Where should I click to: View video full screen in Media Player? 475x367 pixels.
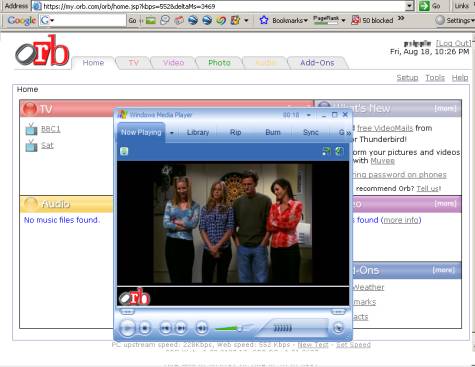pos(339,151)
